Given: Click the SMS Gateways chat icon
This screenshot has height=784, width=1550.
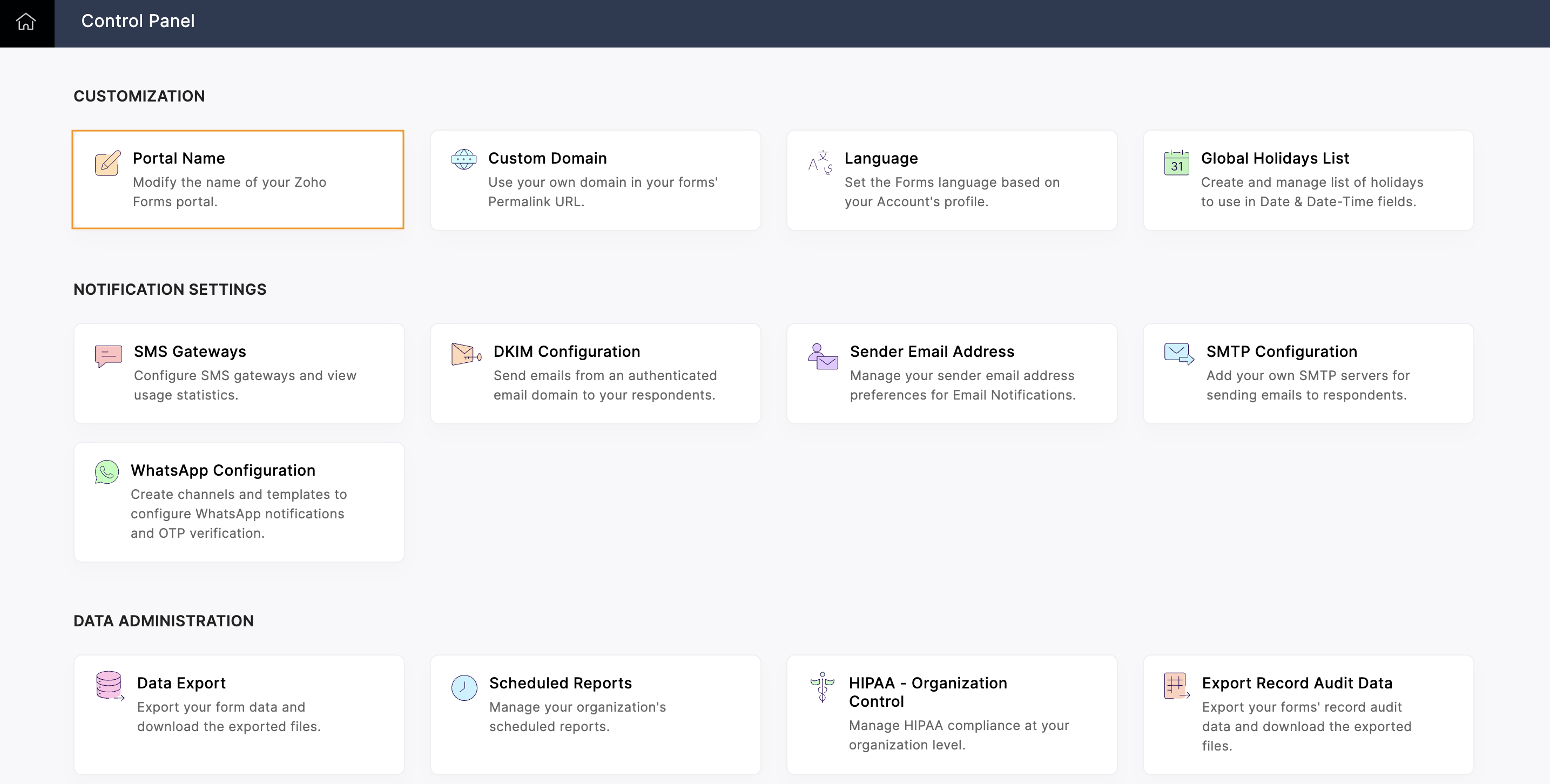Looking at the screenshot, I should click(x=109, y=356).
